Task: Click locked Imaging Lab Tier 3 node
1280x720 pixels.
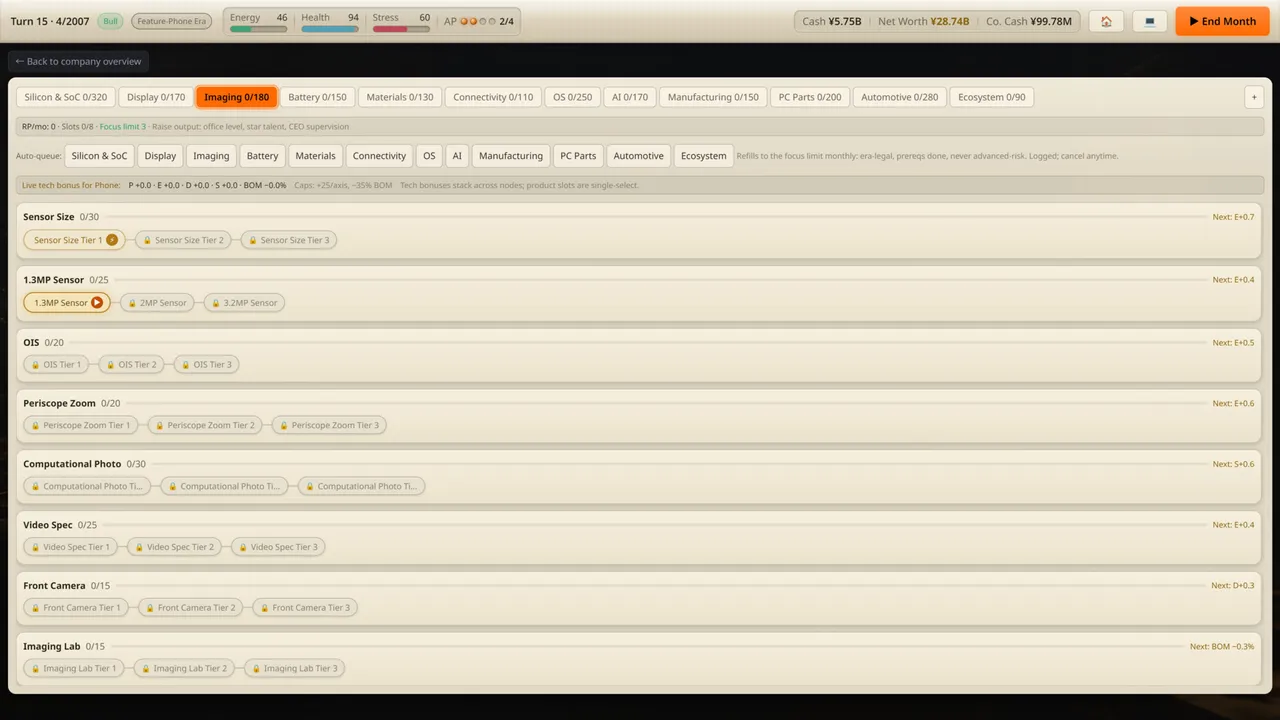Action: pos(294,669)
